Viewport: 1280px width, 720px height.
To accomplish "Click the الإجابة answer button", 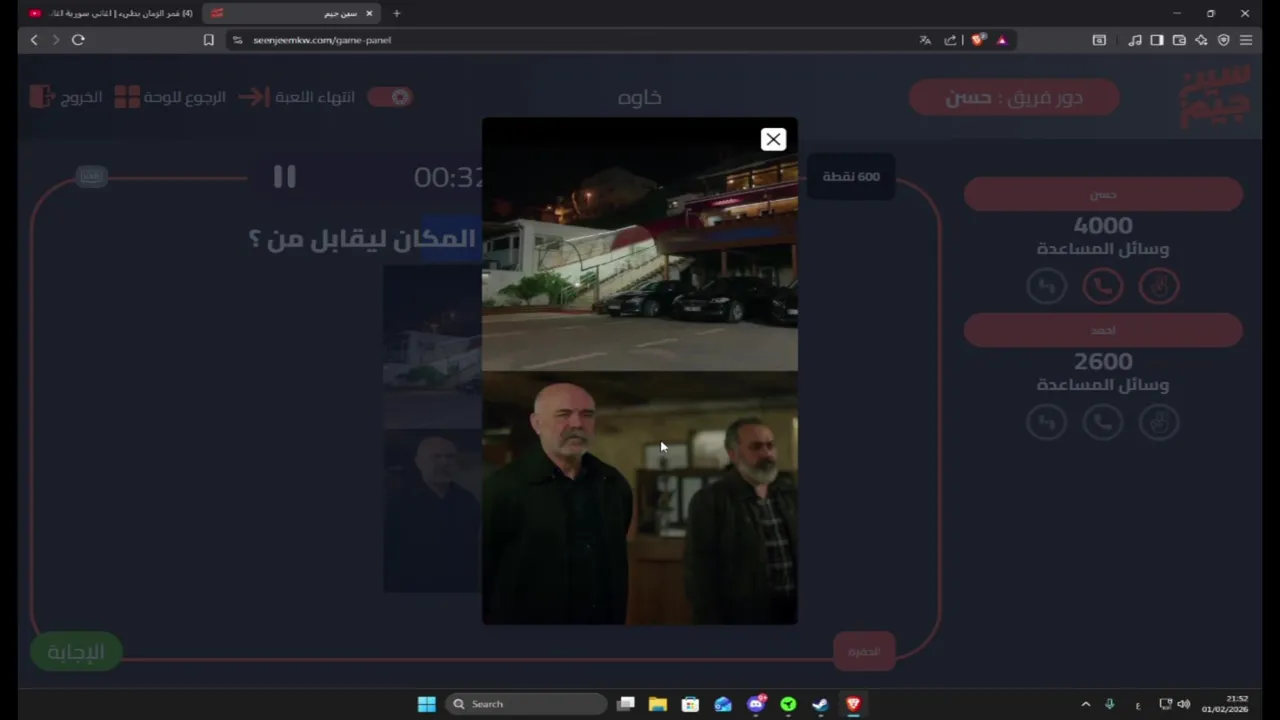I will pos(76,652).
